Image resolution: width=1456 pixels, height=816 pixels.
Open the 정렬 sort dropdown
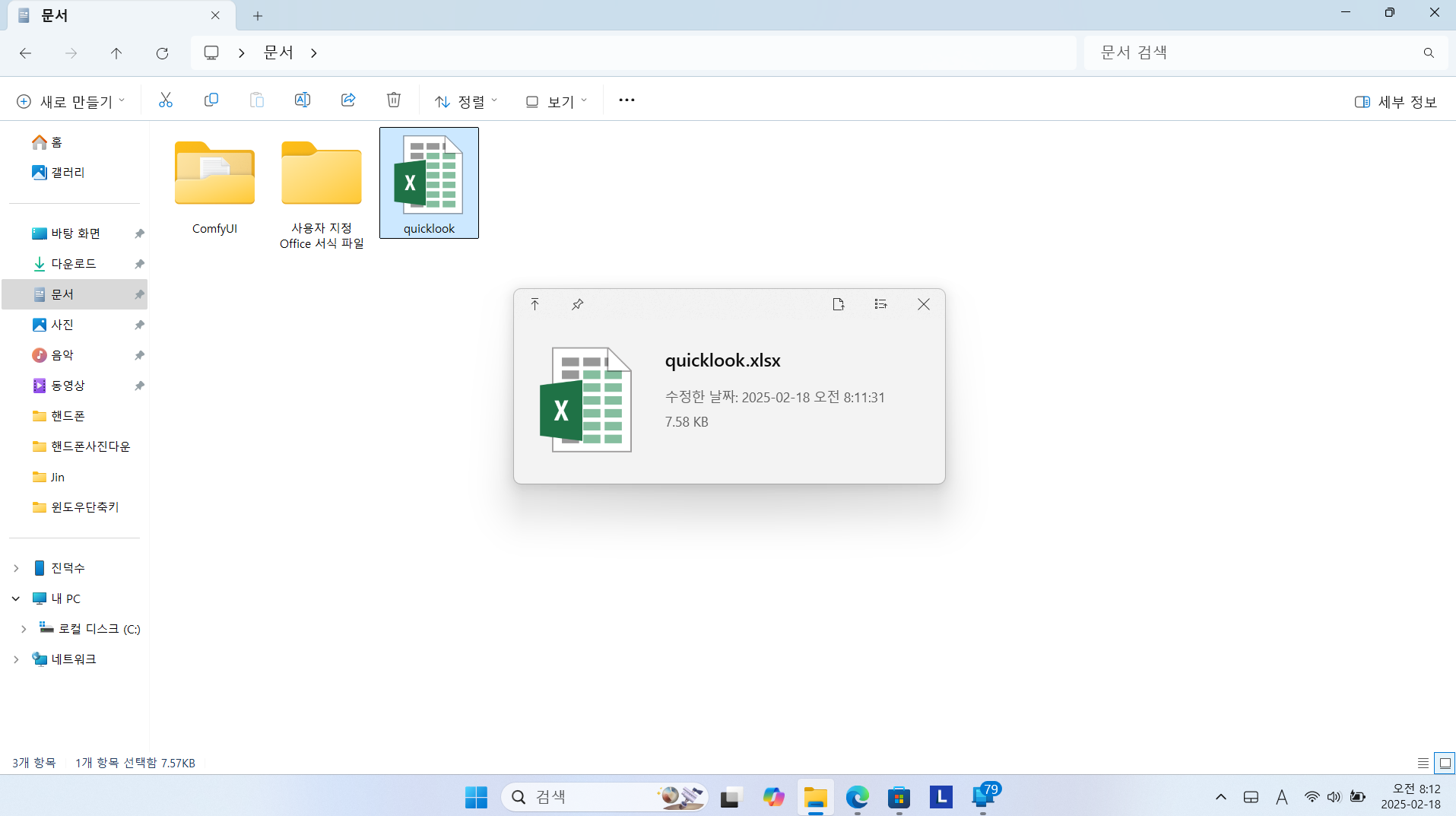tap(465, 101)
